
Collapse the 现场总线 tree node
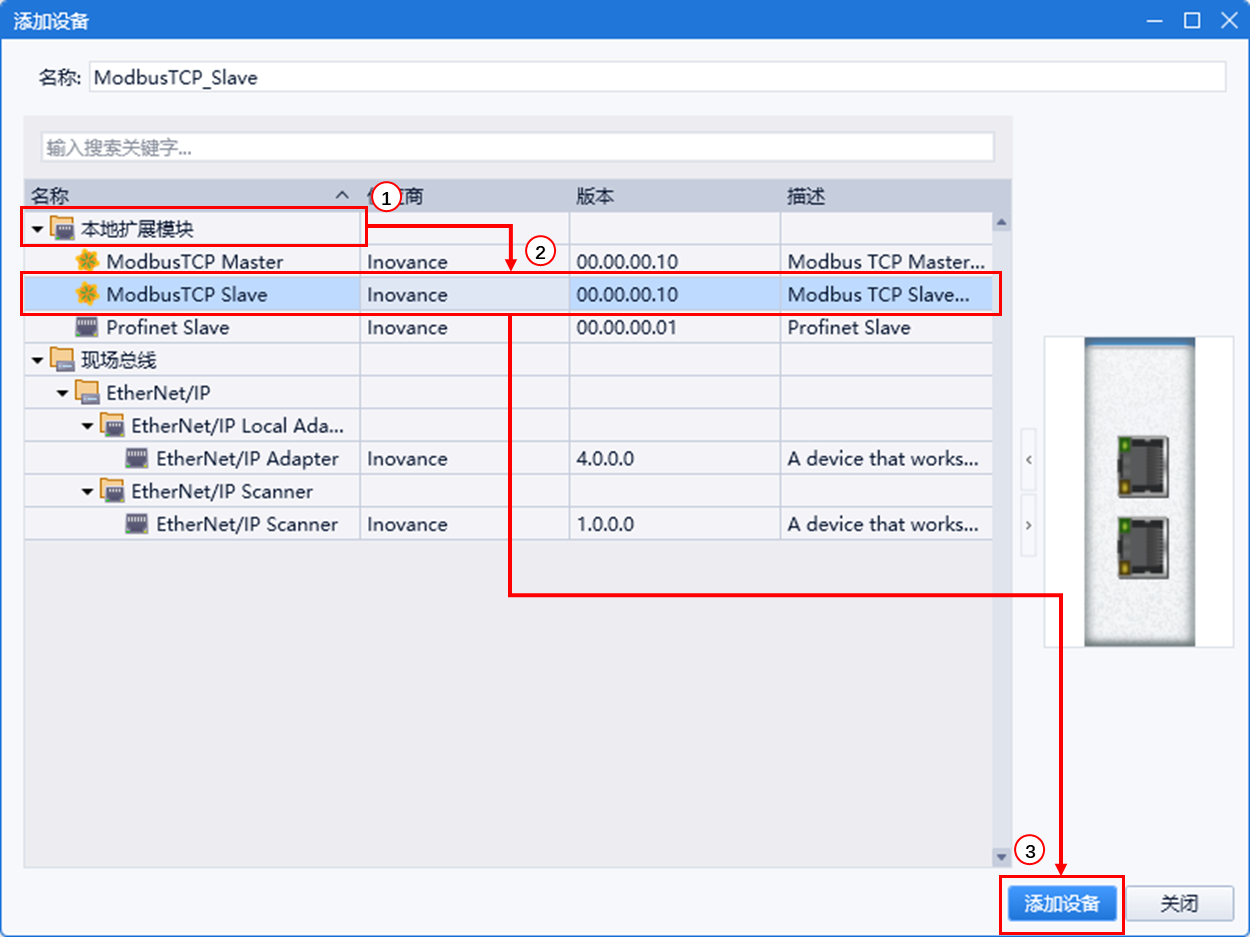click(38, 361)
